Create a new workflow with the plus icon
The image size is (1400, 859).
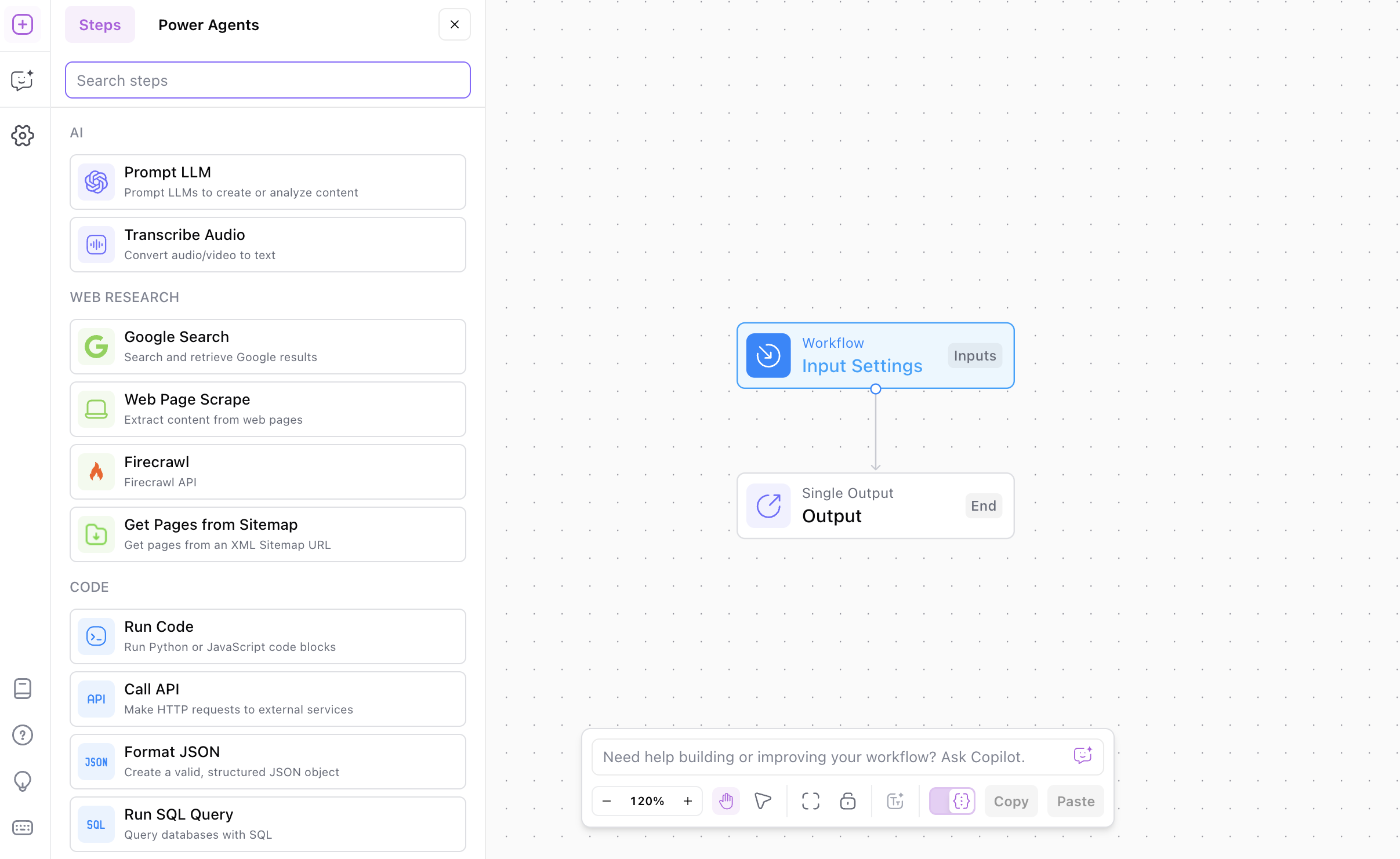[x=23, y=24]
